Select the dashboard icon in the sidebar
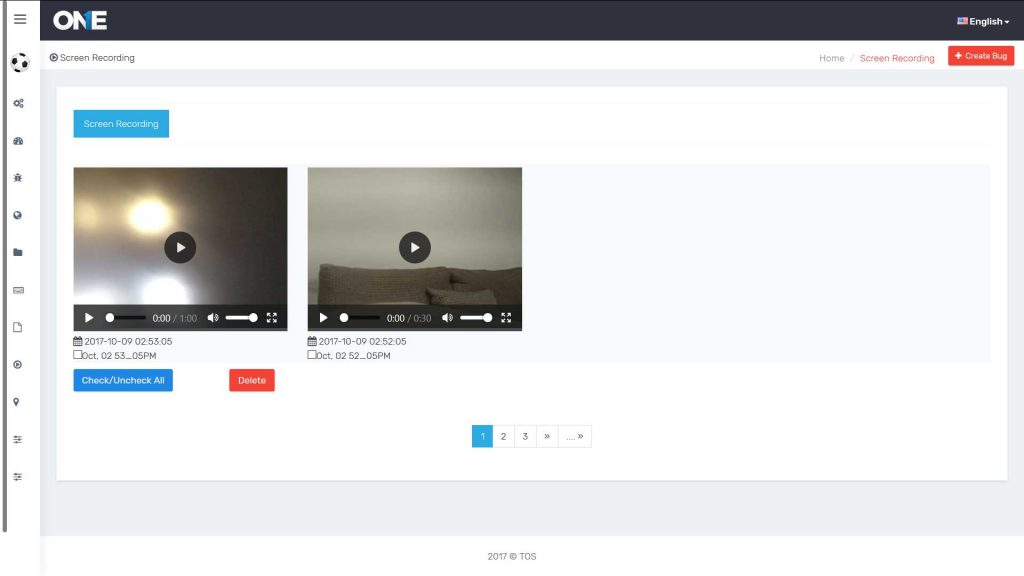The width and height of the screenshot is (1024, 576). pyautogui.click(x=17, y=140)
